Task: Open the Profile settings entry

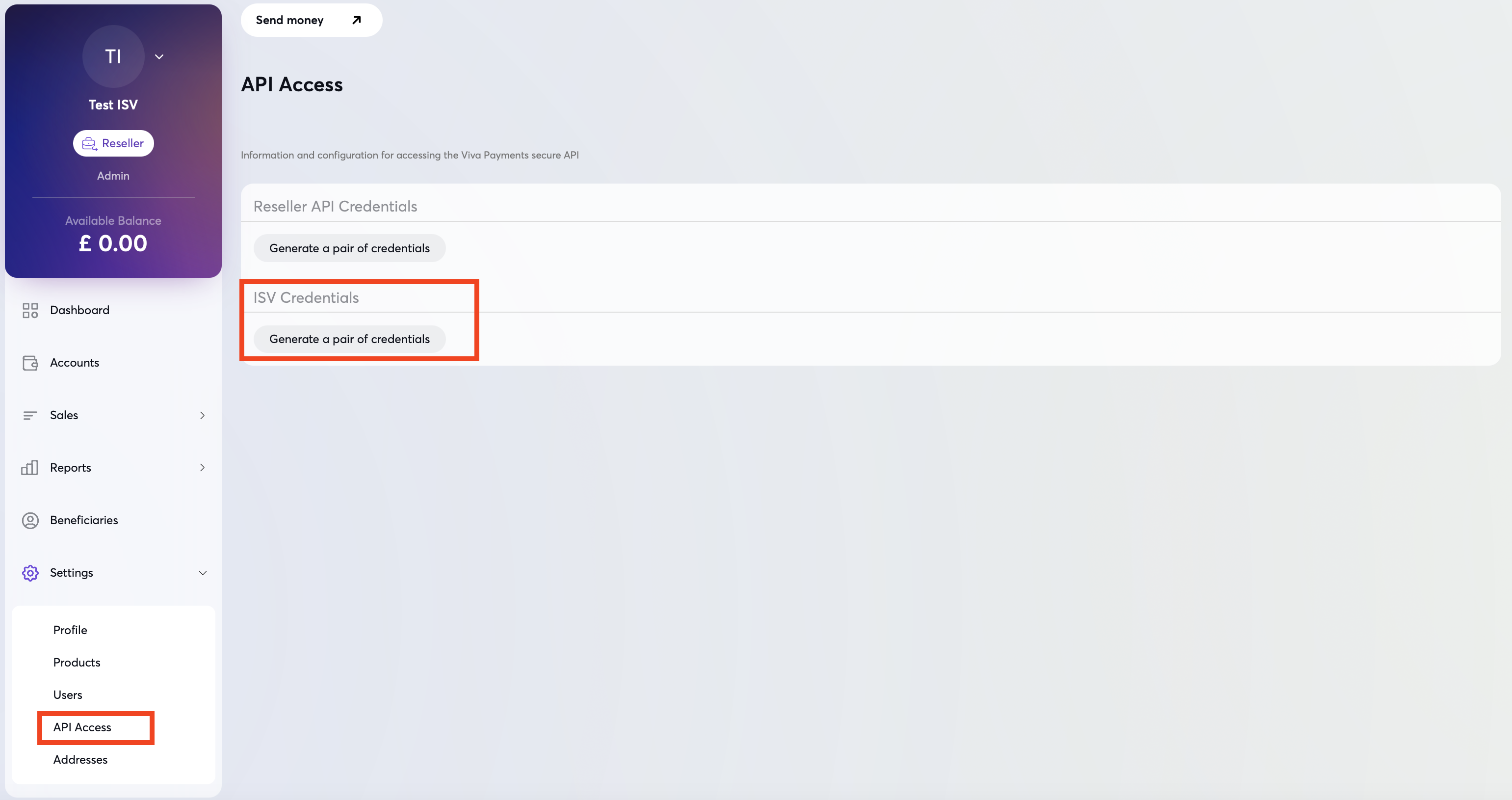Action: point(69,629)
